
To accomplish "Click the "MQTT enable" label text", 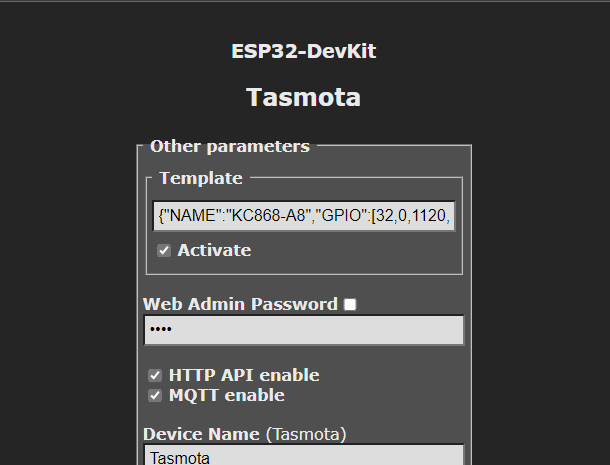I will [x=226, y=395].
